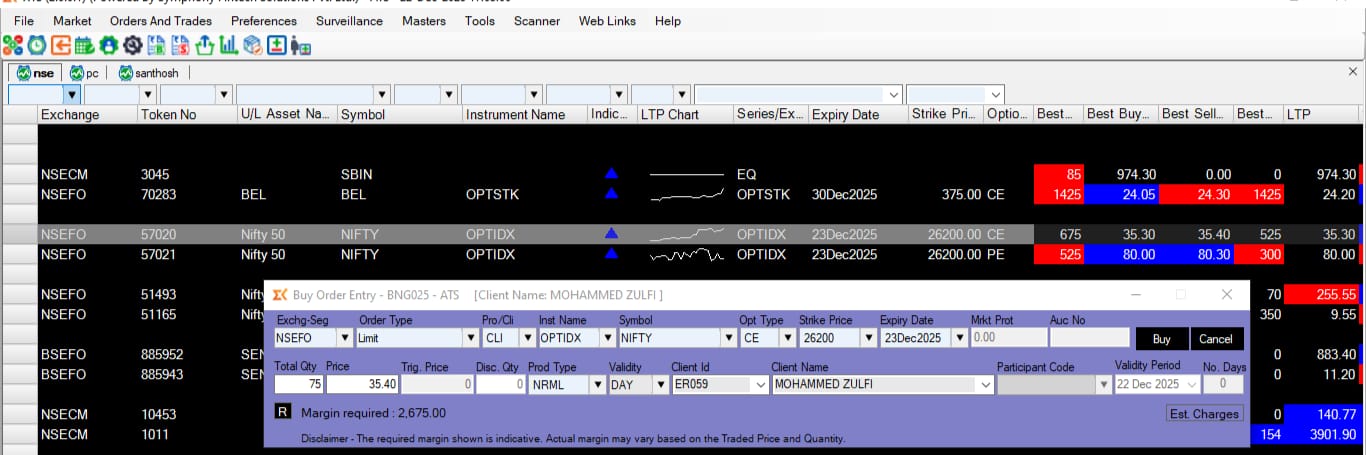
Task: Switch to the santhosh market watch tab
Action: click(x=149, y=73)
